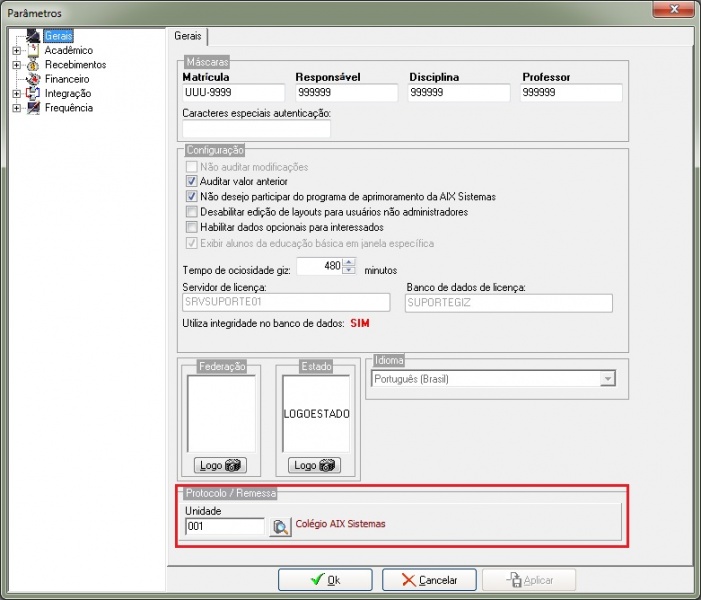The height and width of the screenshot is (600, 701).
Task: Click the Frequência icon in tree
Action: pyautogui.click(x=33, y=108)
